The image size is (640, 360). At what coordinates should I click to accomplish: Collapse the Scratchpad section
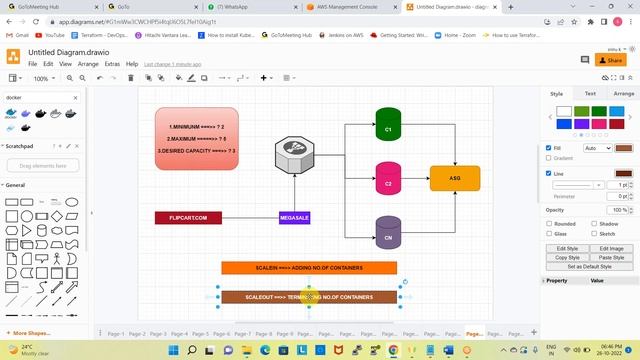(x=17, y=146)
